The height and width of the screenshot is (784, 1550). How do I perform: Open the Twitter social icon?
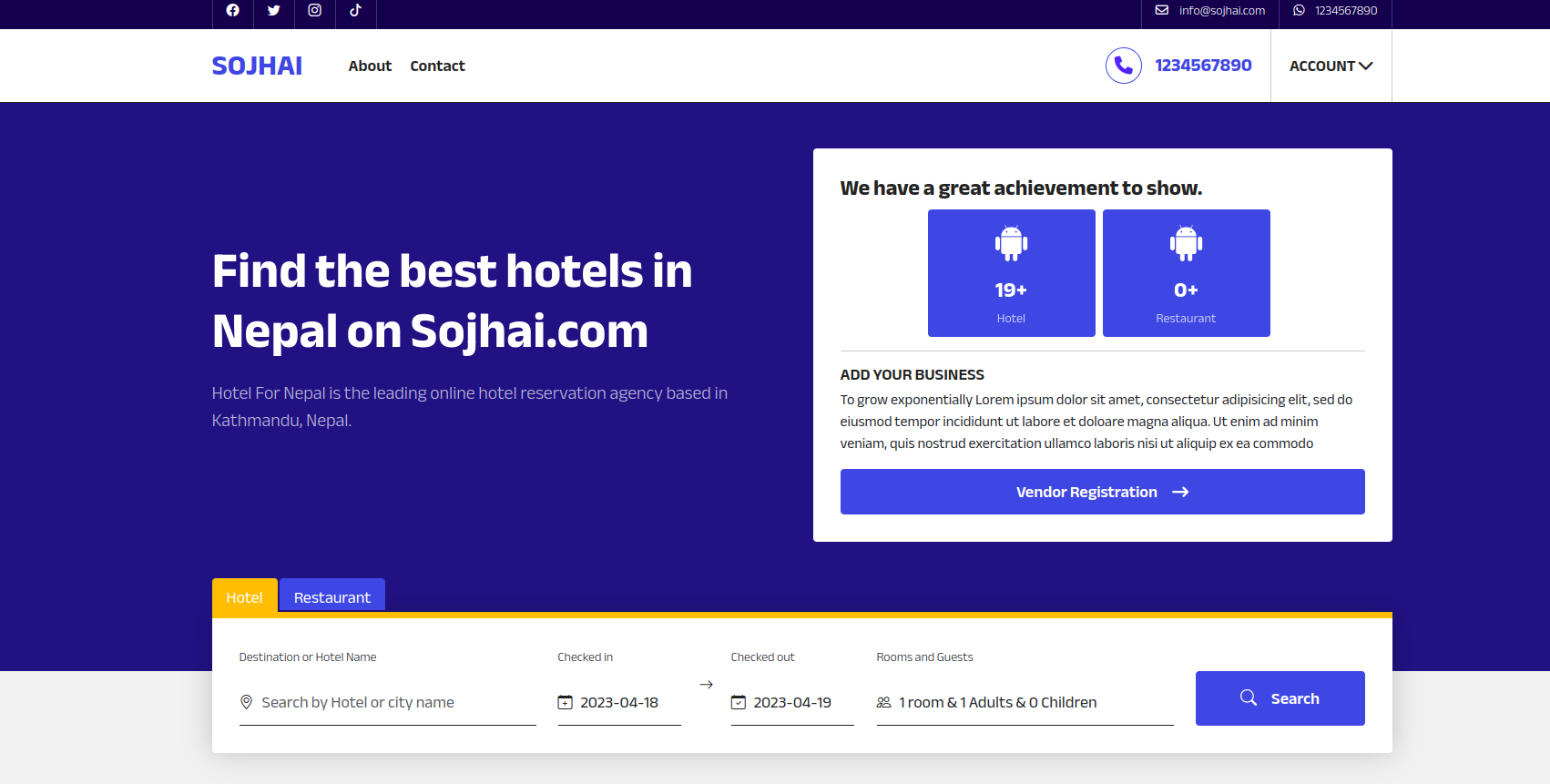click(274, 11)
